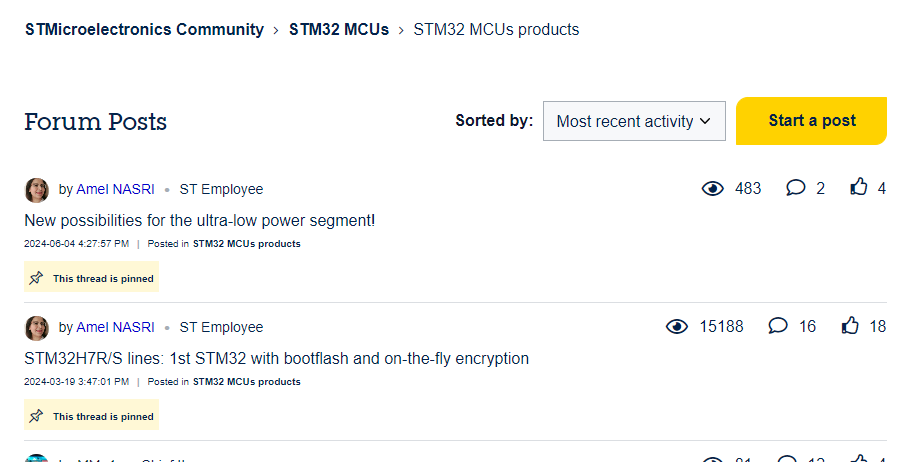Screen dimensions: 906x462
Task: Click the thumbs-up icon on STM32H7R/S post
Action: [851, 325]
